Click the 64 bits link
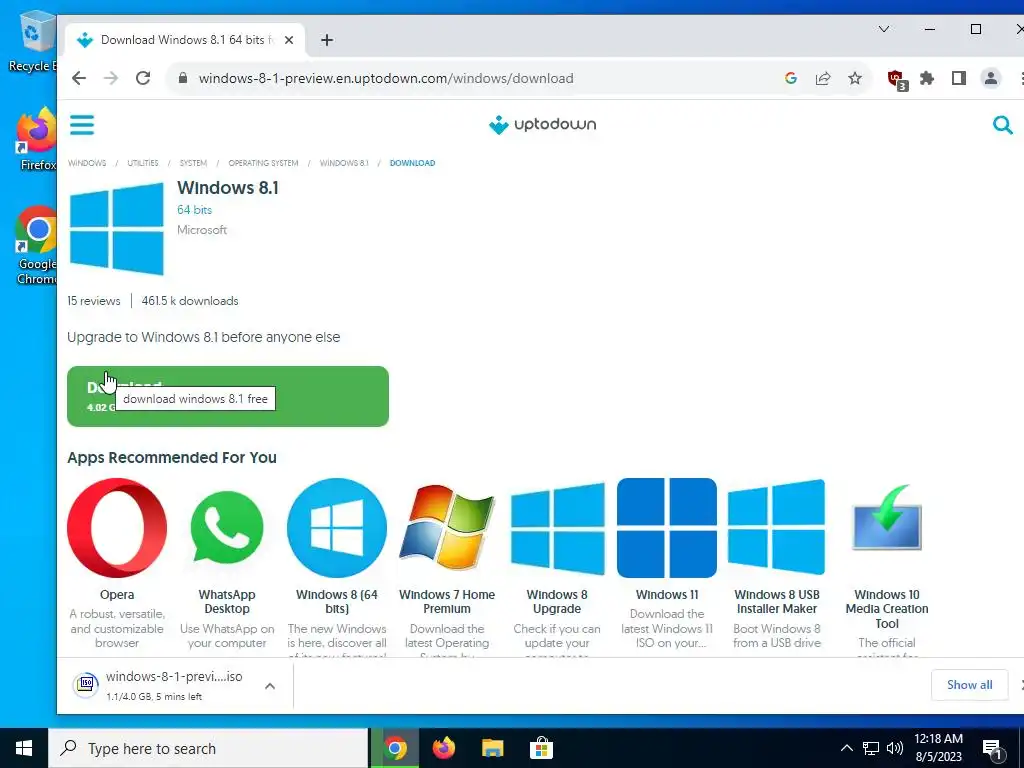This screenshot has width=1024, height=768. pyautogui.click(x=195, y=210)
